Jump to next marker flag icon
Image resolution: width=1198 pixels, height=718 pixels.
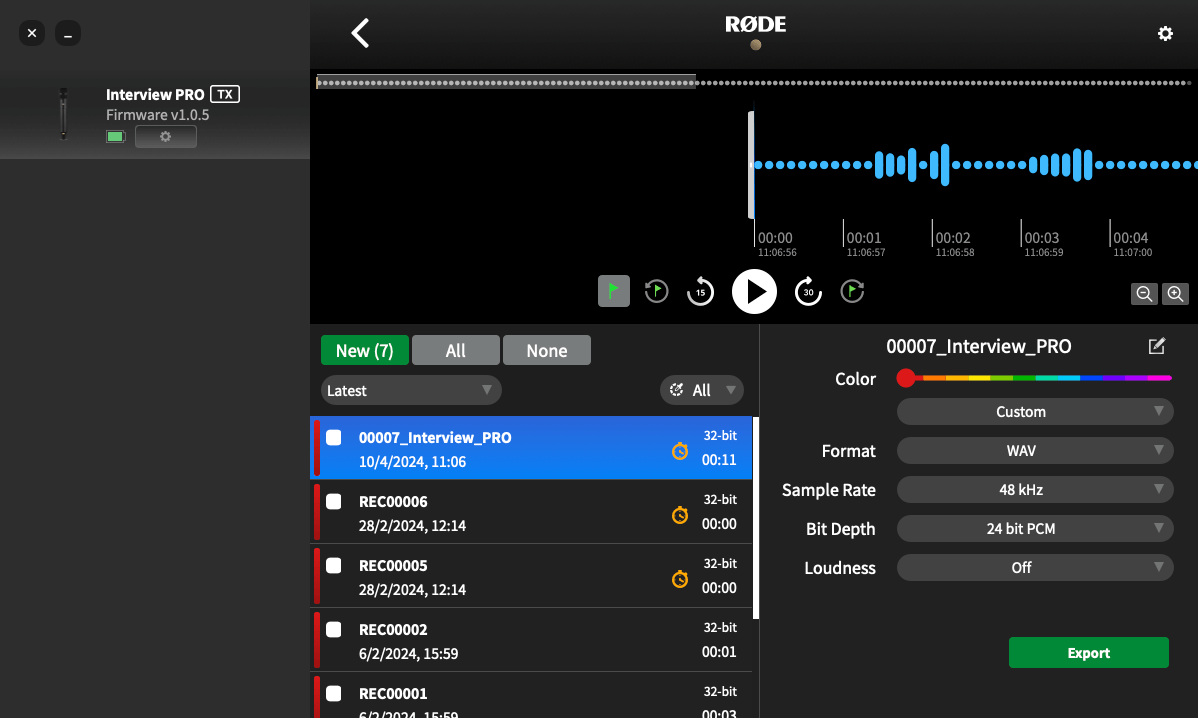pyautogui.click(x=852, y=291)
